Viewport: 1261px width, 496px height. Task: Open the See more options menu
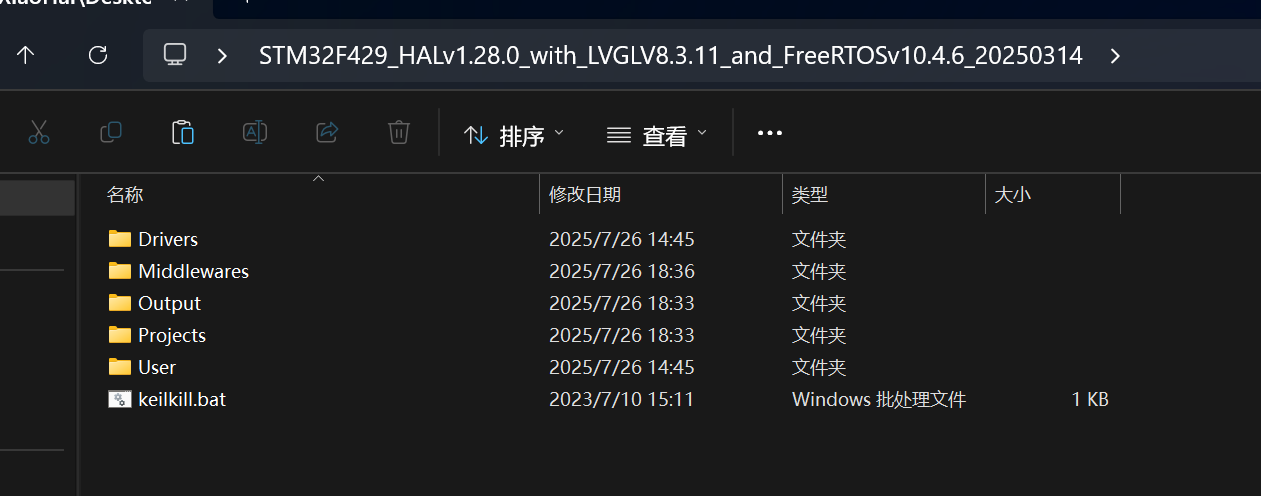pyautogui.click(x=770, y=133)
